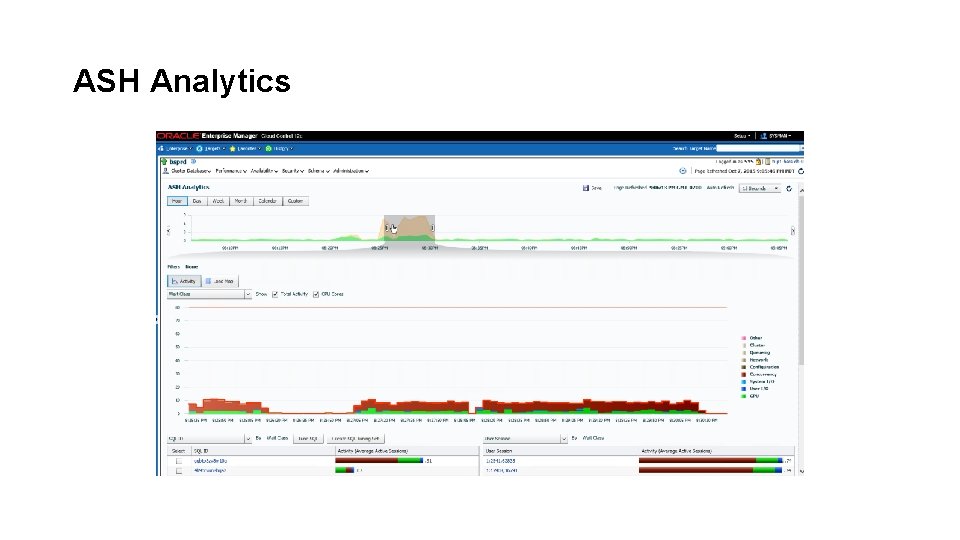
Task: Select the Week time range tab
Action: click(x=218, y=201)
